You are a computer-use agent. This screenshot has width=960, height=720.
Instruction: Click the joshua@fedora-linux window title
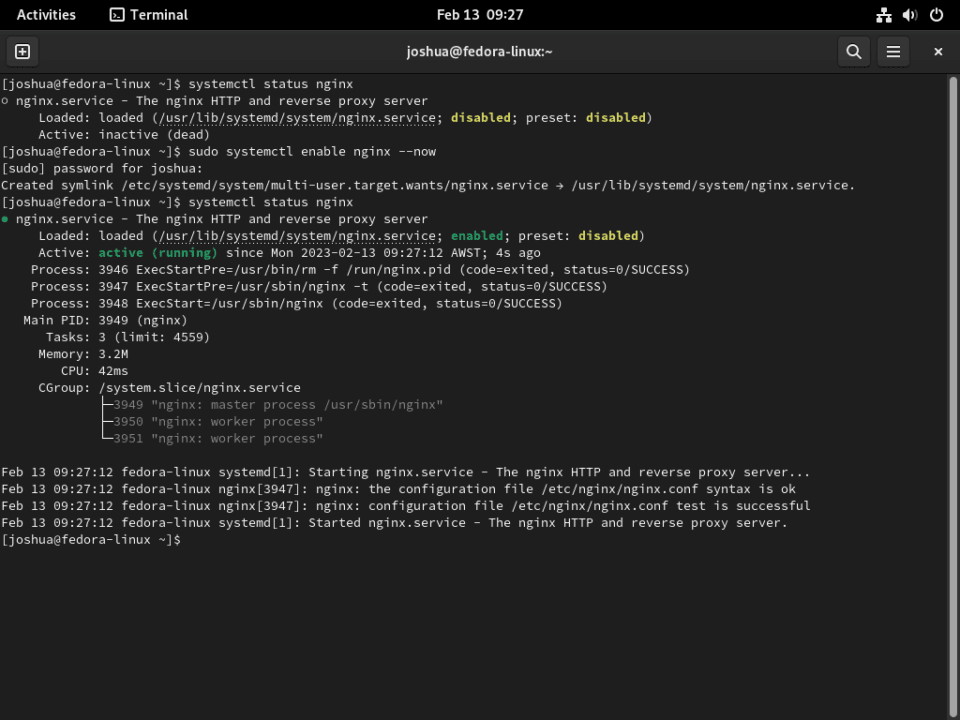(479, 51)
